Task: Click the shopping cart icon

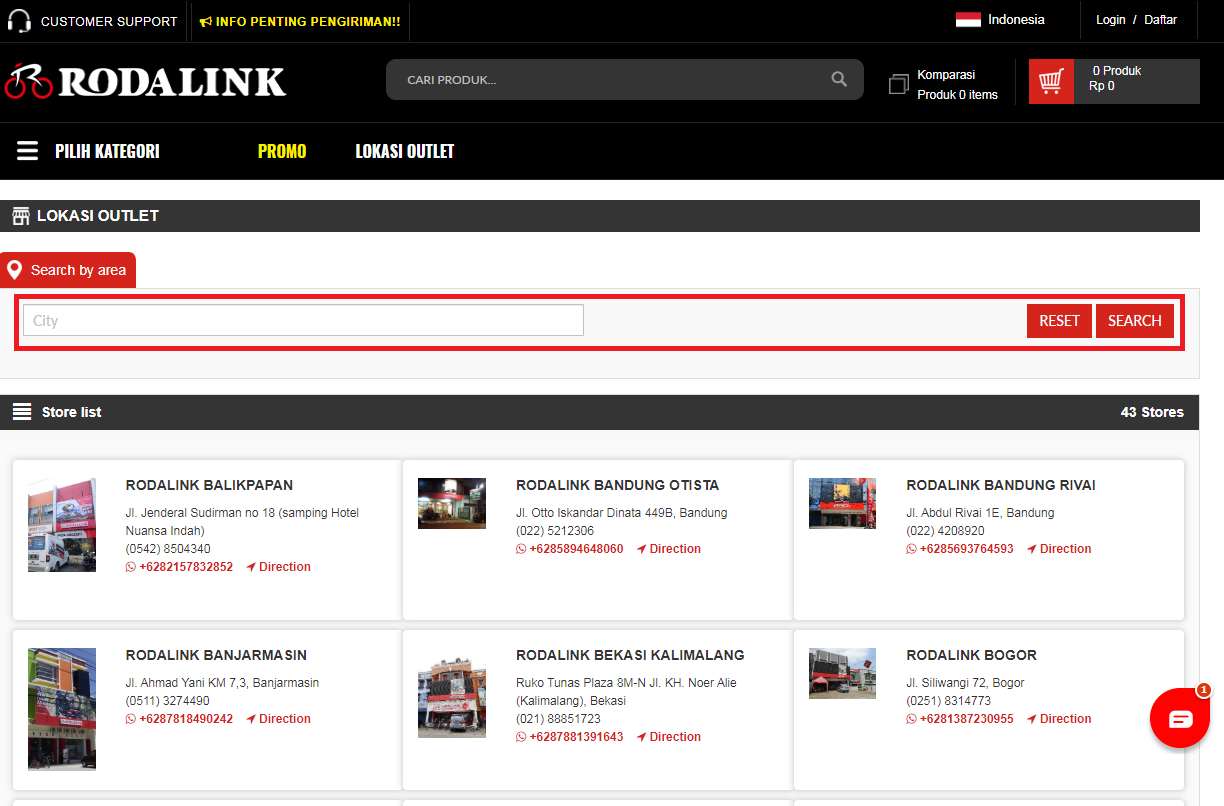Action: (x=1051, y=81)
